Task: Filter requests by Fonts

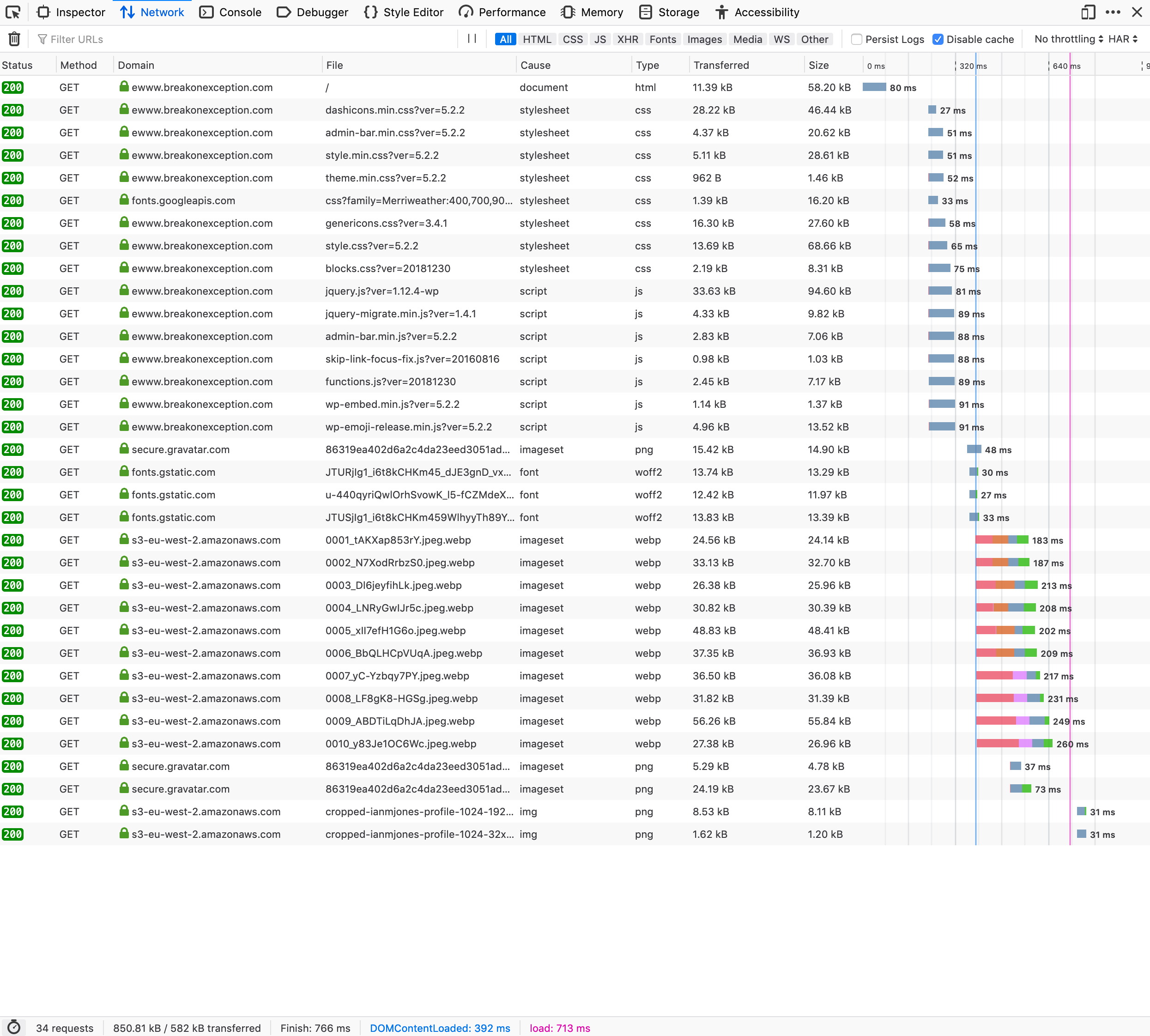Action: click(663, 39)
